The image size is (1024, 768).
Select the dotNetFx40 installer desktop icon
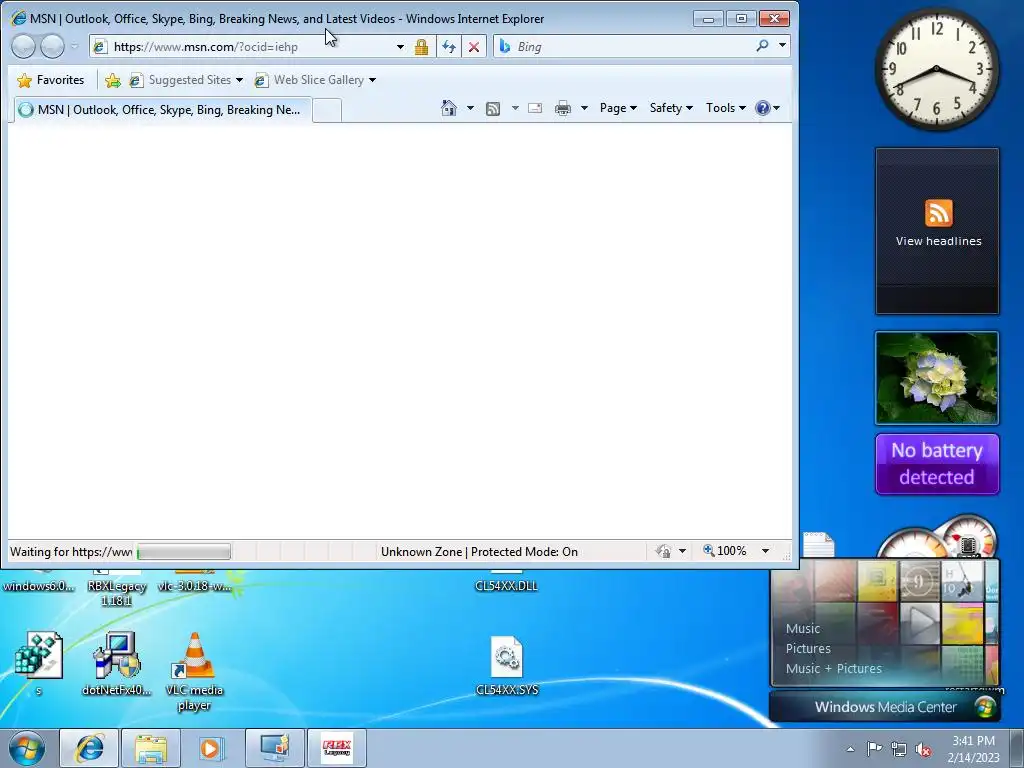pyautogui.click(x=116, y=664)
